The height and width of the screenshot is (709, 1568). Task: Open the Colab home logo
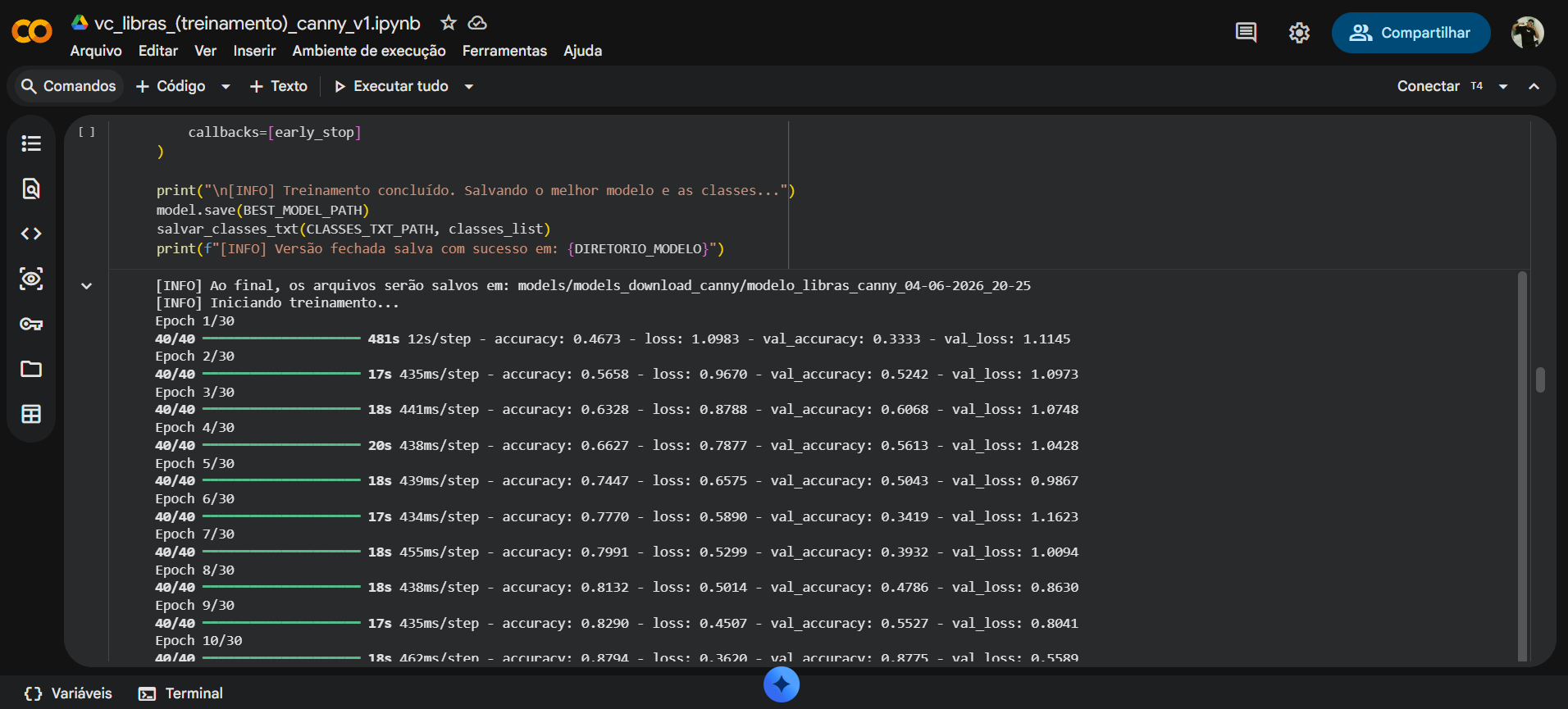32,32
